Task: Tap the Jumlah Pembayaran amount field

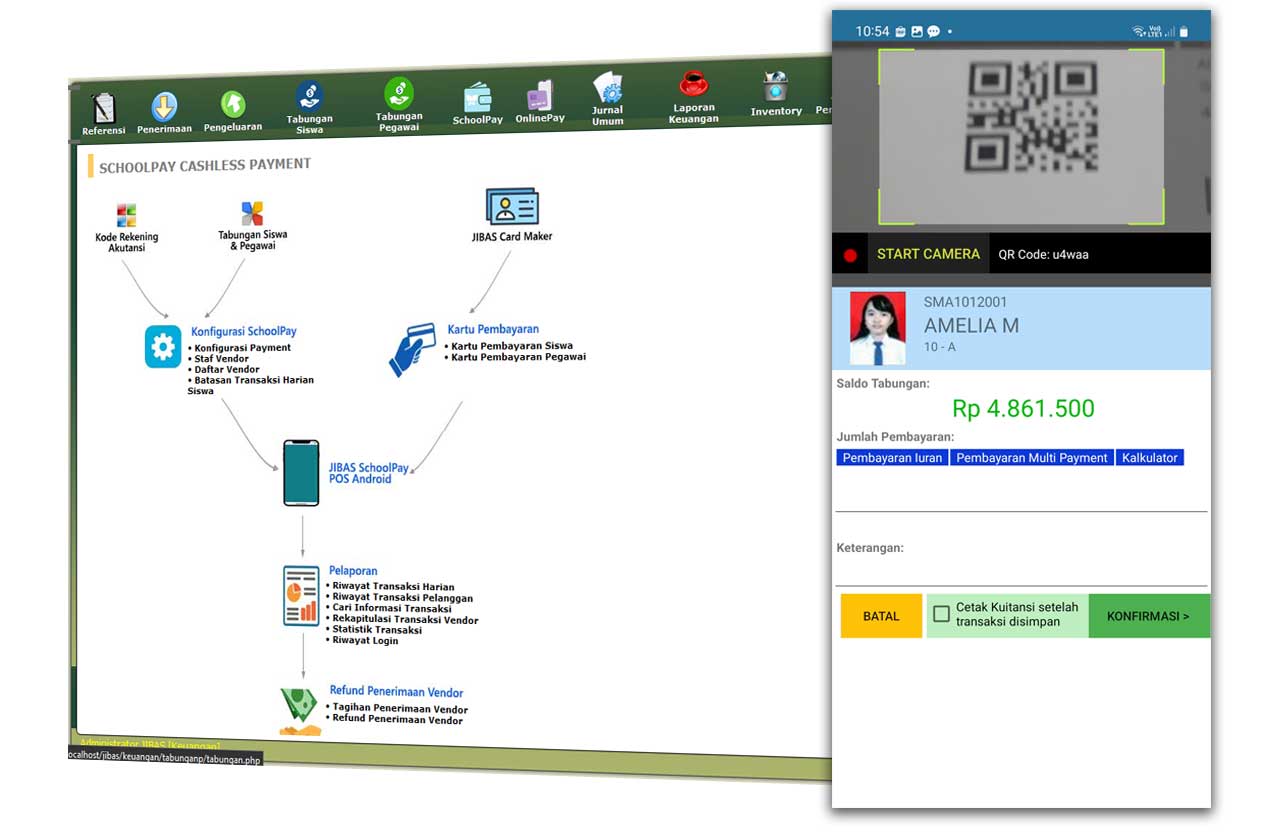Action: 1021,492
